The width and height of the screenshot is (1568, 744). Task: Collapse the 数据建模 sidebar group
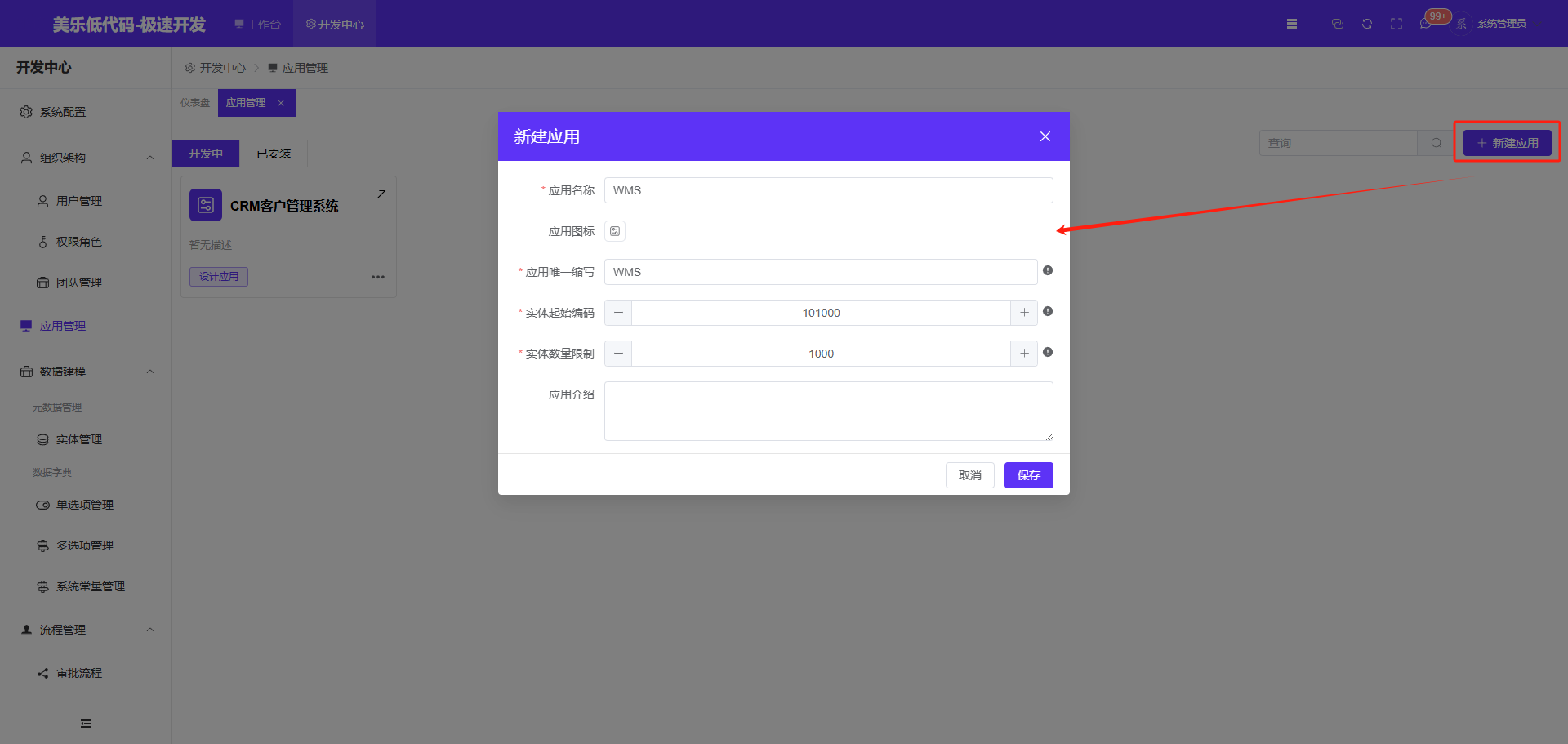pos(150,372)
